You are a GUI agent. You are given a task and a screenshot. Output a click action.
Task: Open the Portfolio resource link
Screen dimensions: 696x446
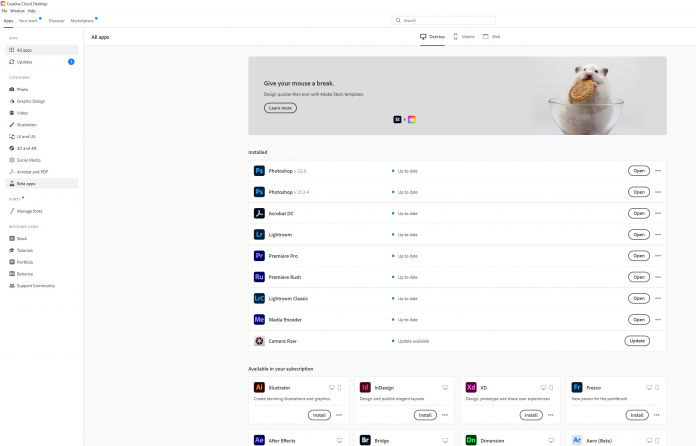coord(42,262)
